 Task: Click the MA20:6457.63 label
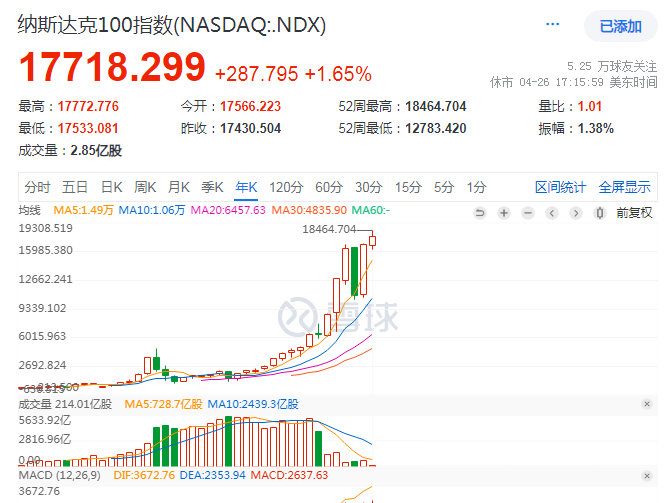coord(228,210)
